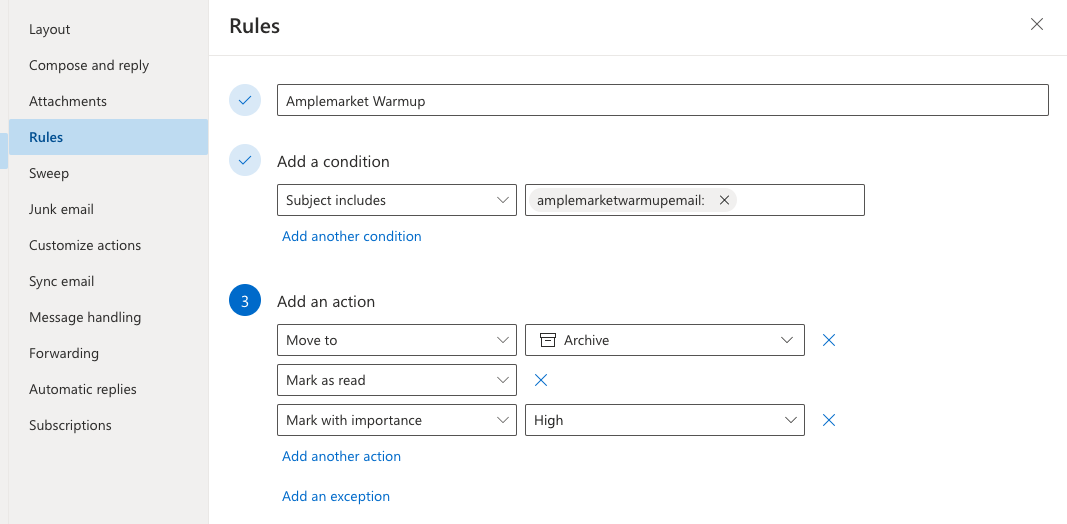Open Automatic replies settings
Viewport: 1067px width, 524px height.
[x=83, y=389]
